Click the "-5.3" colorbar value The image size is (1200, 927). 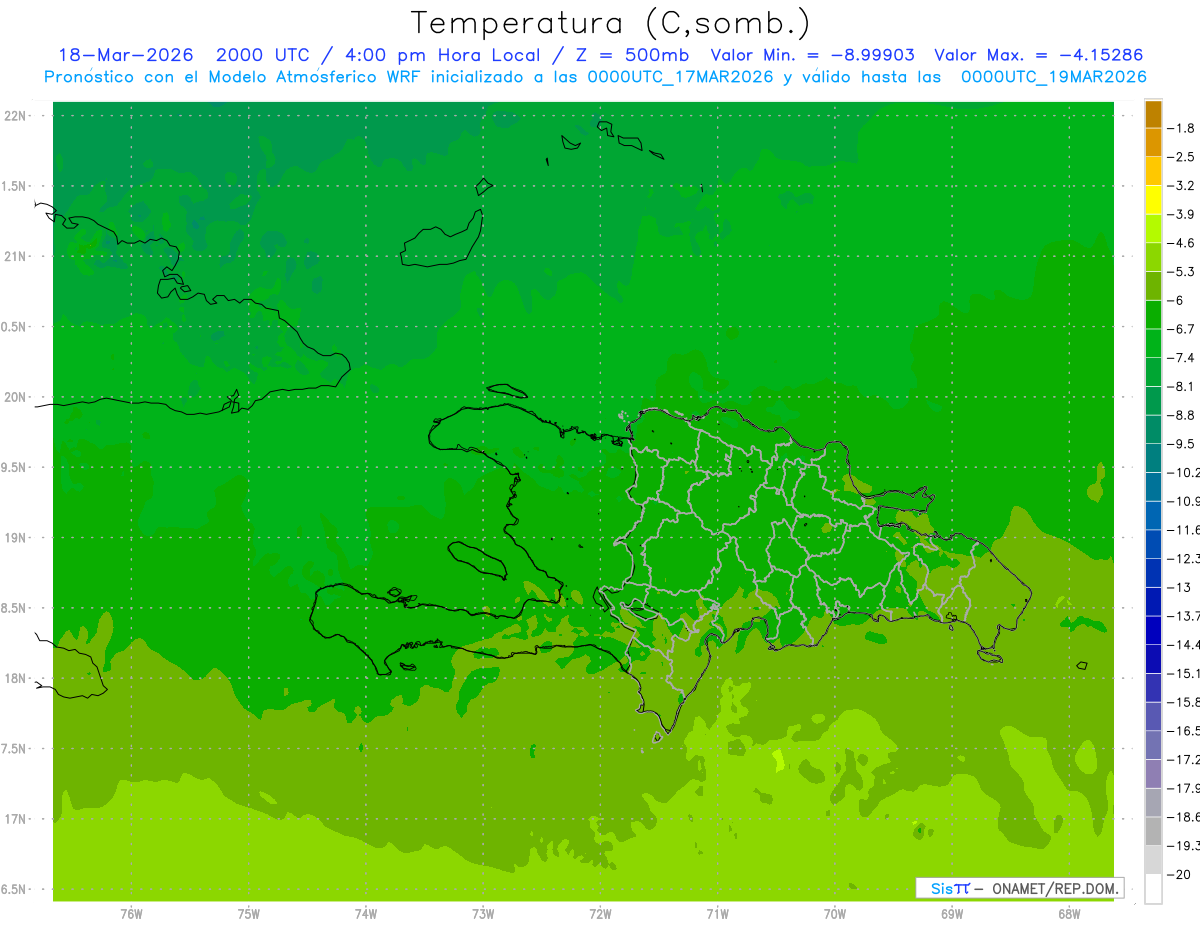(1182, 272)
